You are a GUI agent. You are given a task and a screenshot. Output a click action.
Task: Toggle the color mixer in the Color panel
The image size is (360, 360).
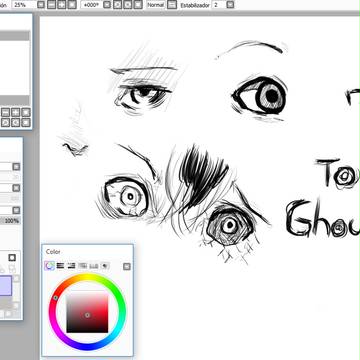82,266
